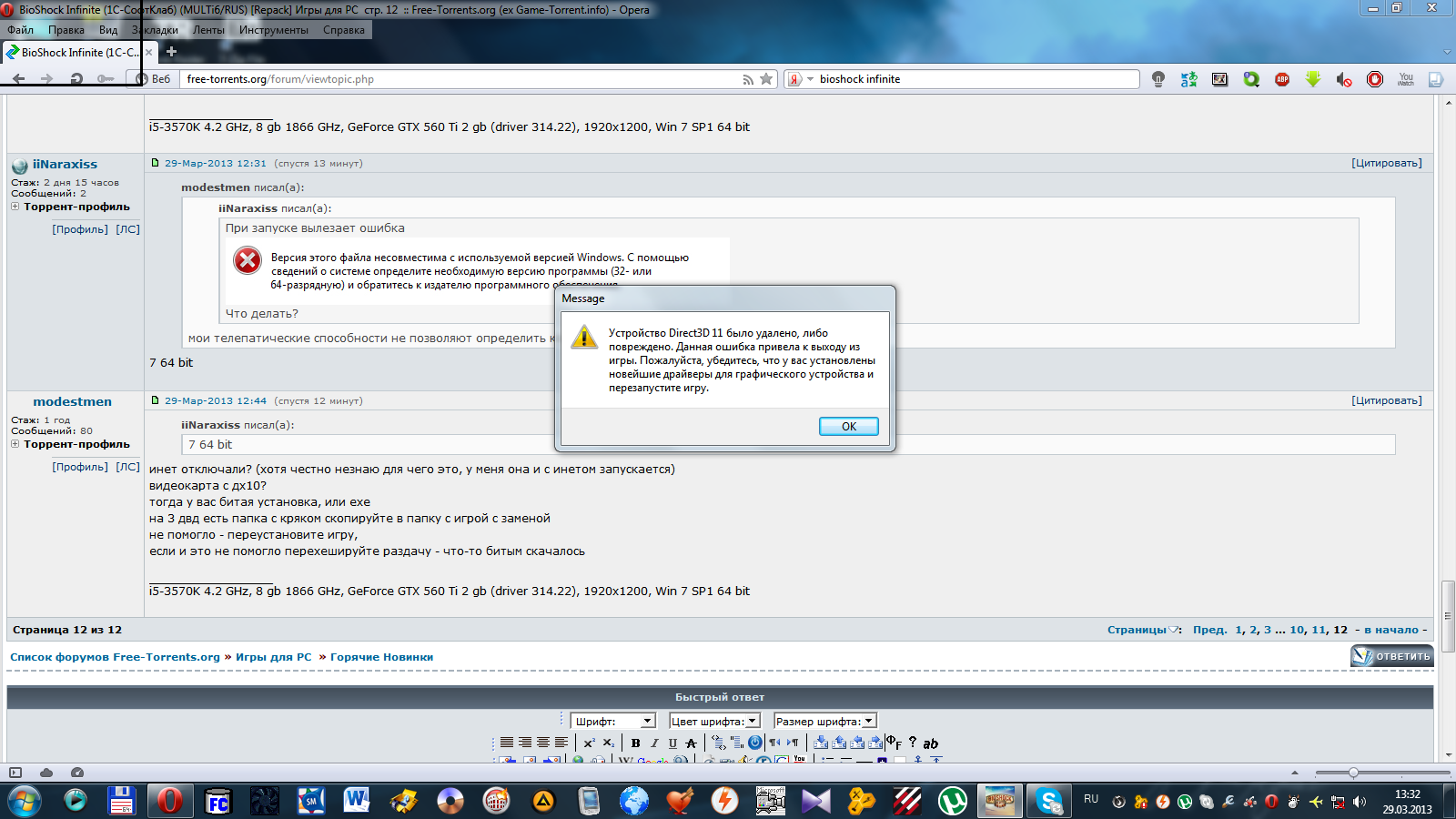Click the bioshock infinite search field
This screenshot has width=1456, height=819.
tap(976, 79)
